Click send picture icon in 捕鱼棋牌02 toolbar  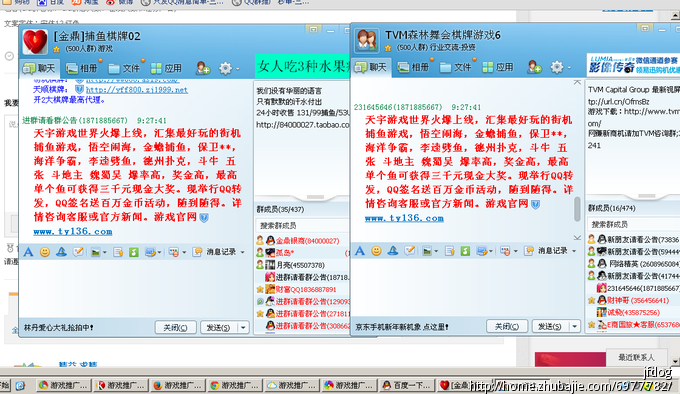click(96, 252)
